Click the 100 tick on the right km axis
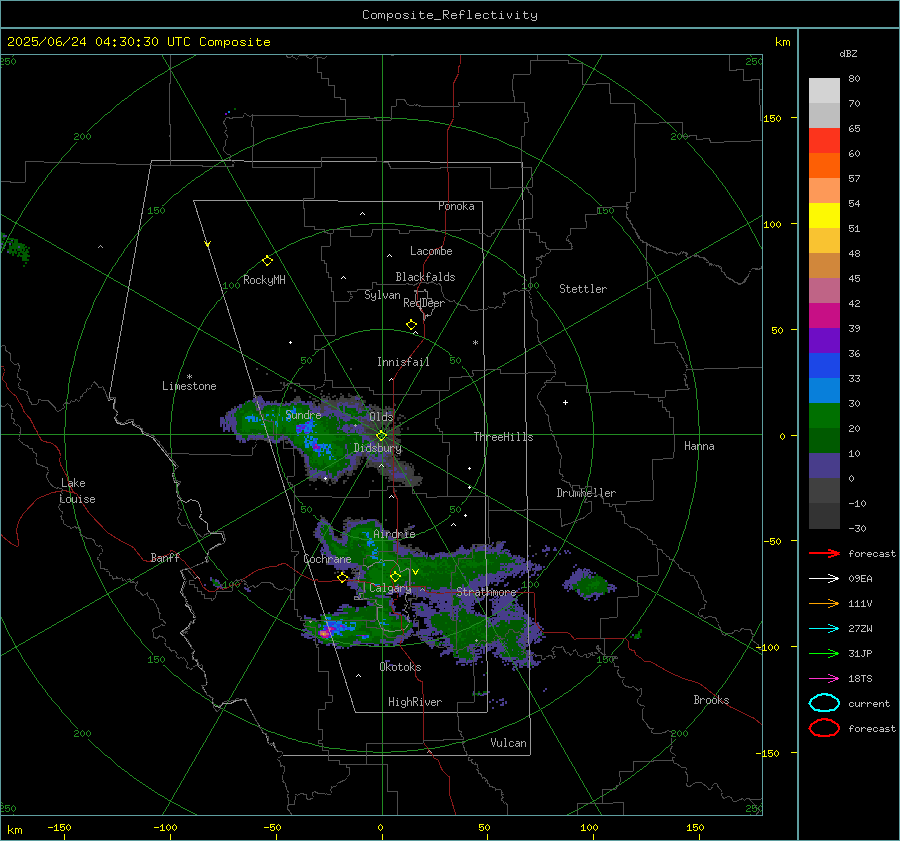Viewport: 900px width, 841px height. click(x=772, y=224)
